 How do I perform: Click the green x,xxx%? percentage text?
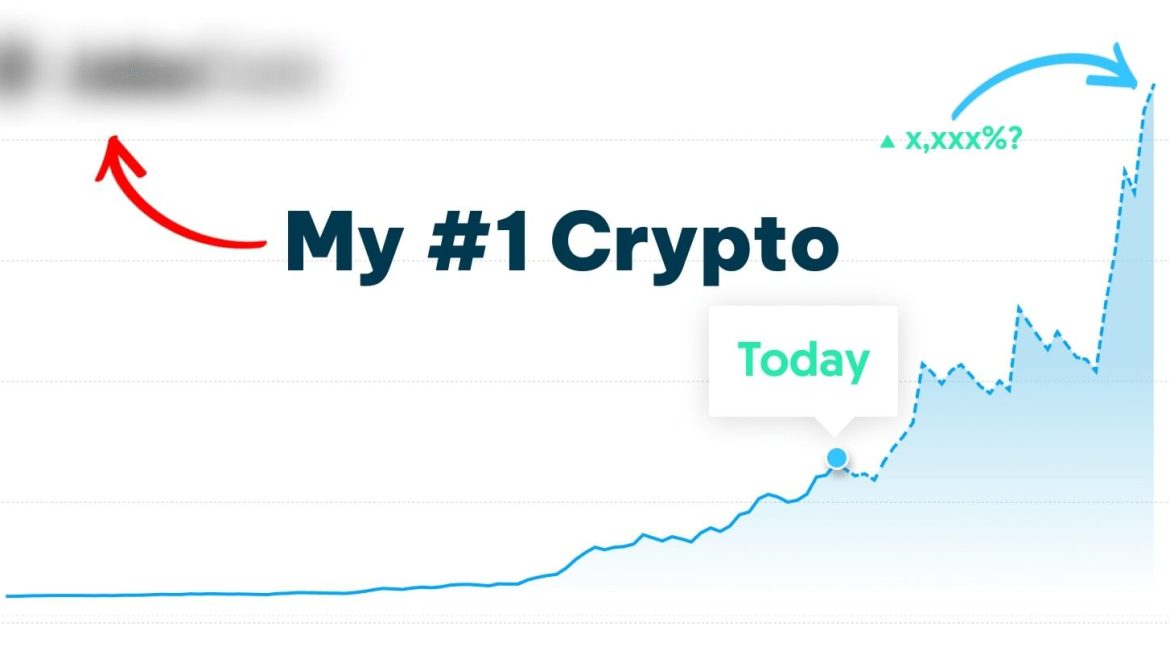coord(963,139)
